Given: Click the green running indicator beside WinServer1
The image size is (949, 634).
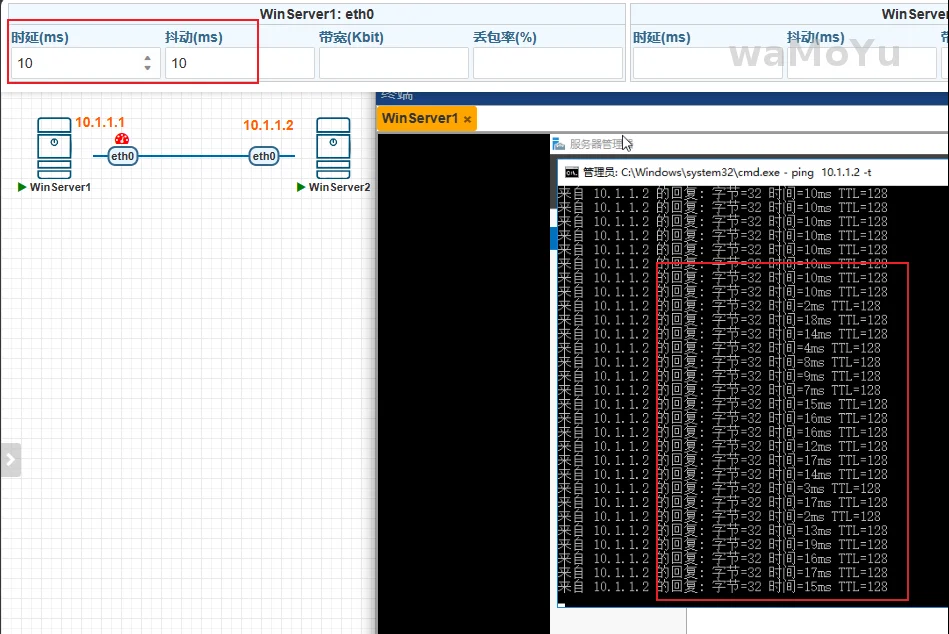Looking at the screenshot, I should pos(22,187).
